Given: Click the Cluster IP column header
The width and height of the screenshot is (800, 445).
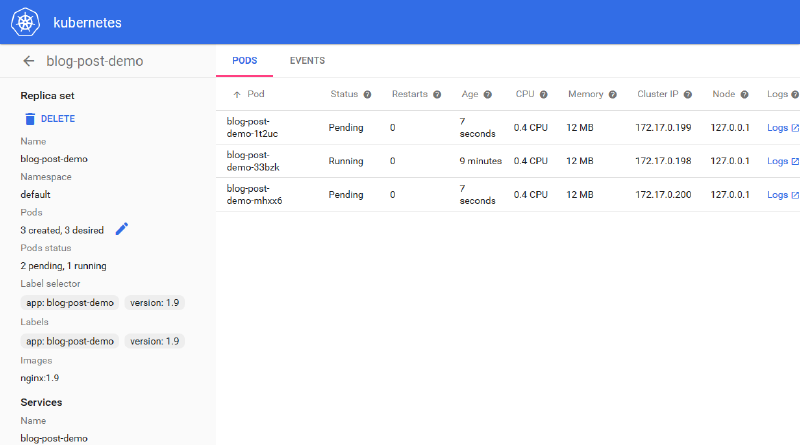Looking at the screenshot, I should click(x=658, y=94).
